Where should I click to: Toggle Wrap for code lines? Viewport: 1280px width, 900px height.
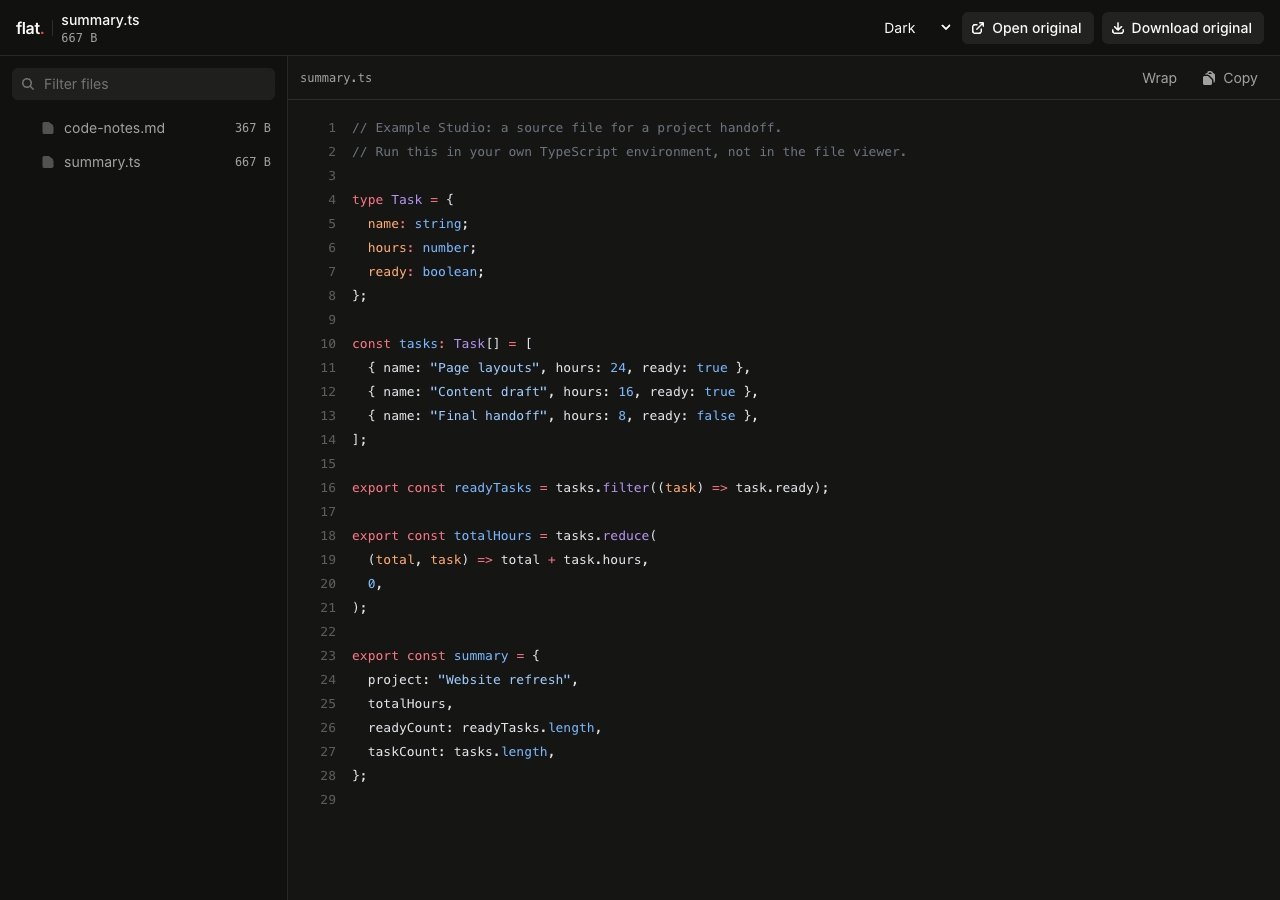[x=1159, y=78]
